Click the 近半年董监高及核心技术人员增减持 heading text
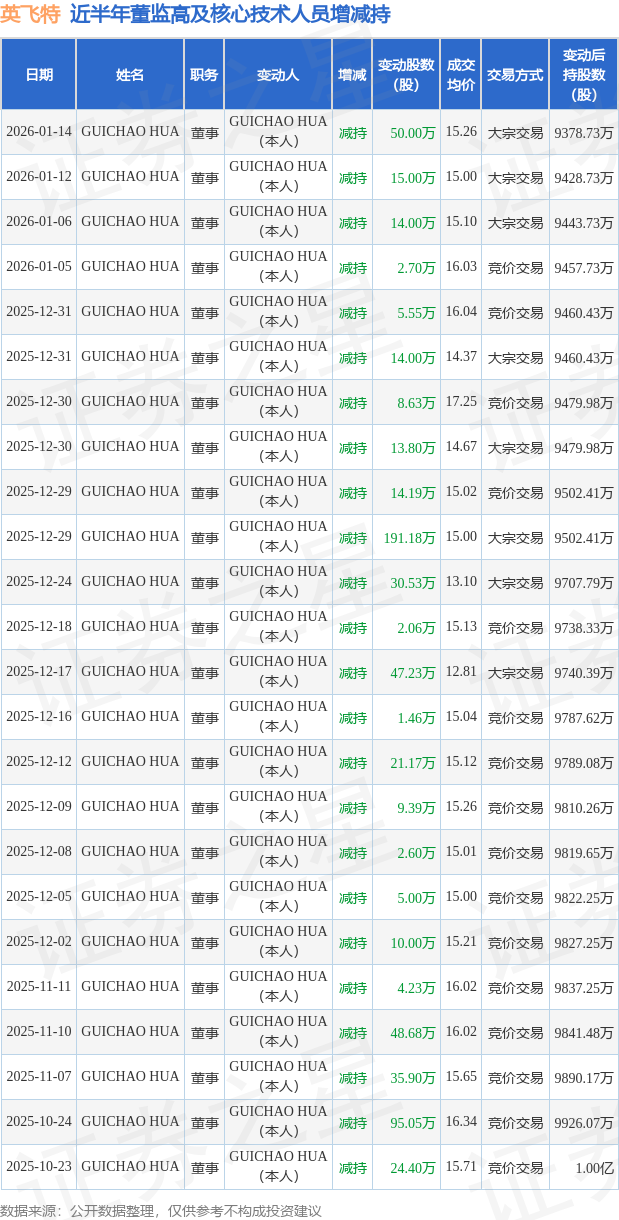This screenshot has height=1220, width=619. pyautogui.click(x=230, y=15)
